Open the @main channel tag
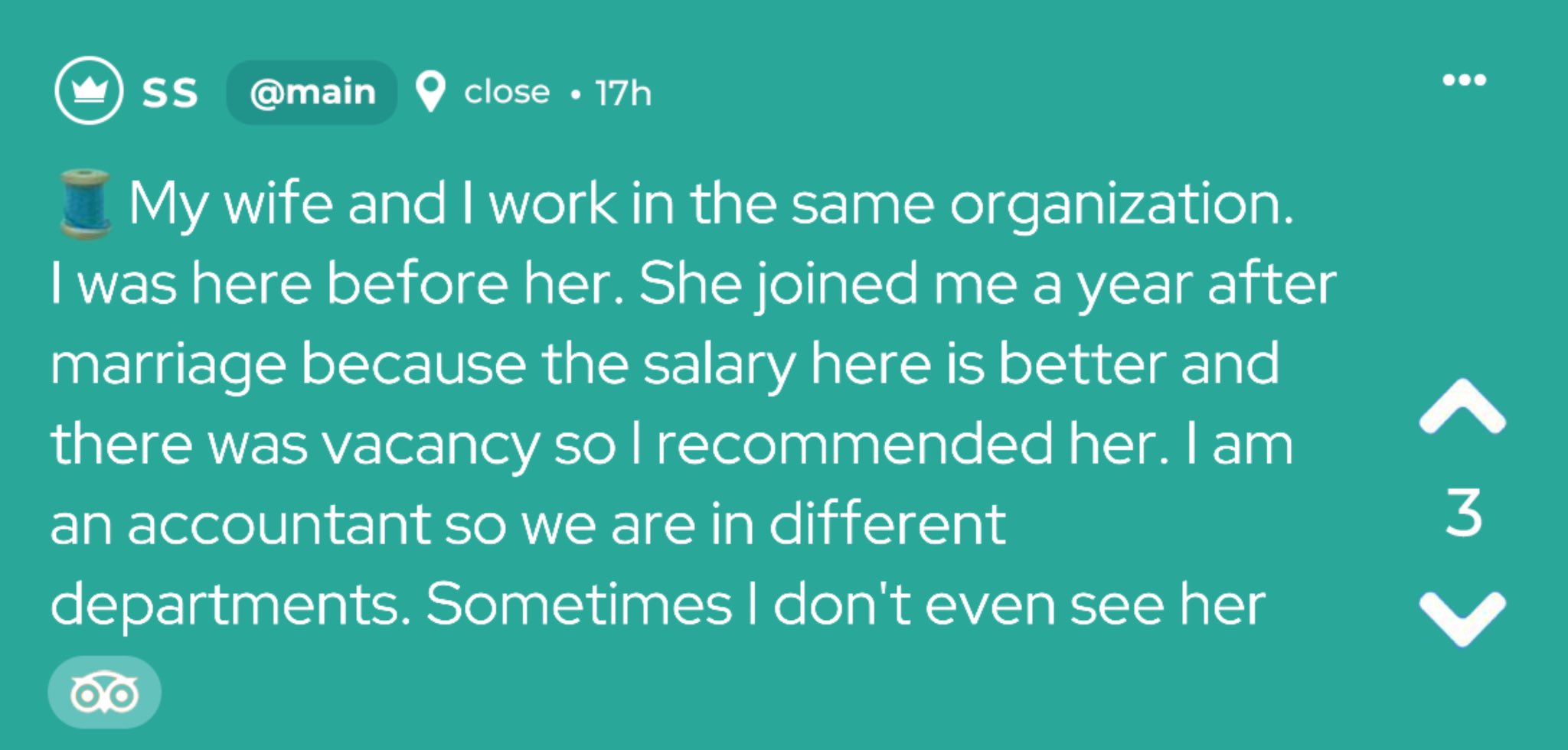Viewport: 1568px width, 750px height. (312, 93)
